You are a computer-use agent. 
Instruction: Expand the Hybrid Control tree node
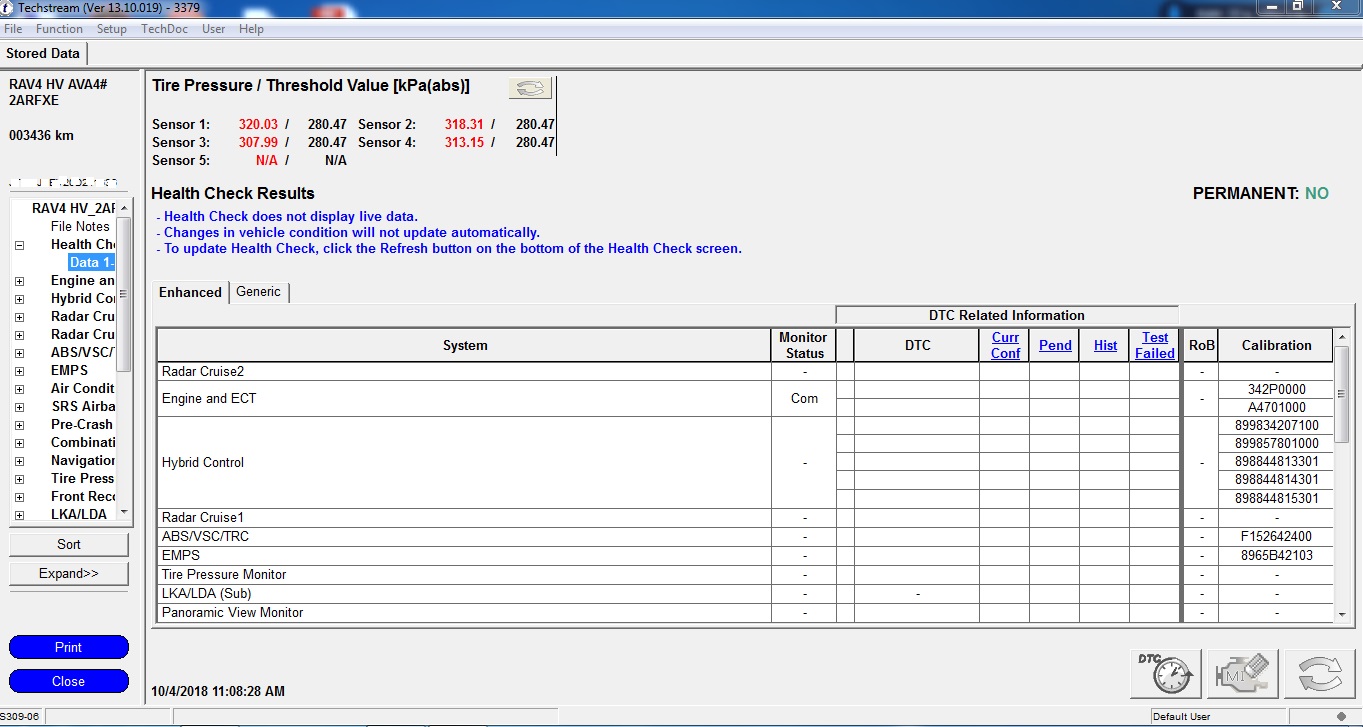19,299
